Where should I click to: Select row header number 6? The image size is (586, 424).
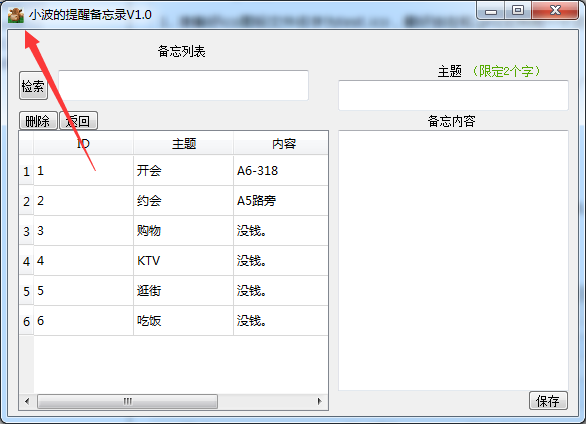click(26, 321)
